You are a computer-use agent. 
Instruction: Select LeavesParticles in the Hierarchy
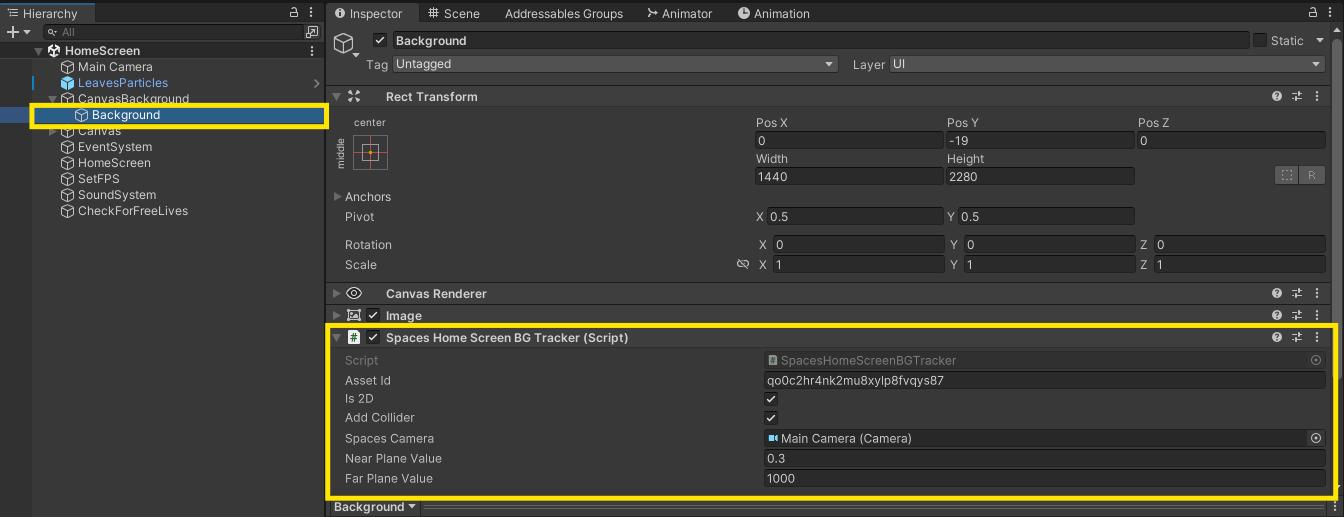pos(123,83)
